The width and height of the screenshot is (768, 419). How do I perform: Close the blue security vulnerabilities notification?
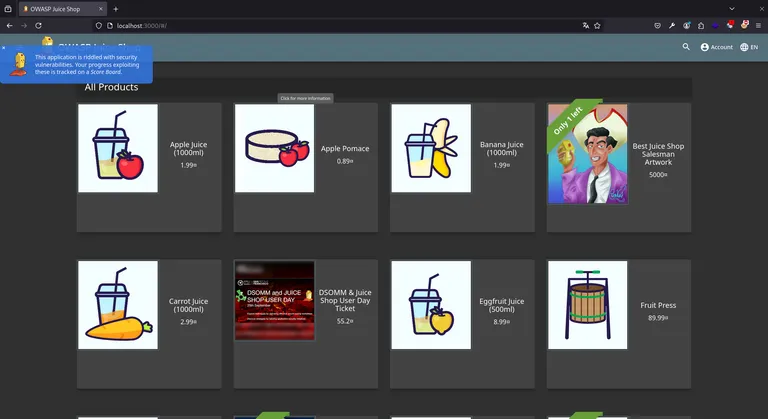(3, 48)
